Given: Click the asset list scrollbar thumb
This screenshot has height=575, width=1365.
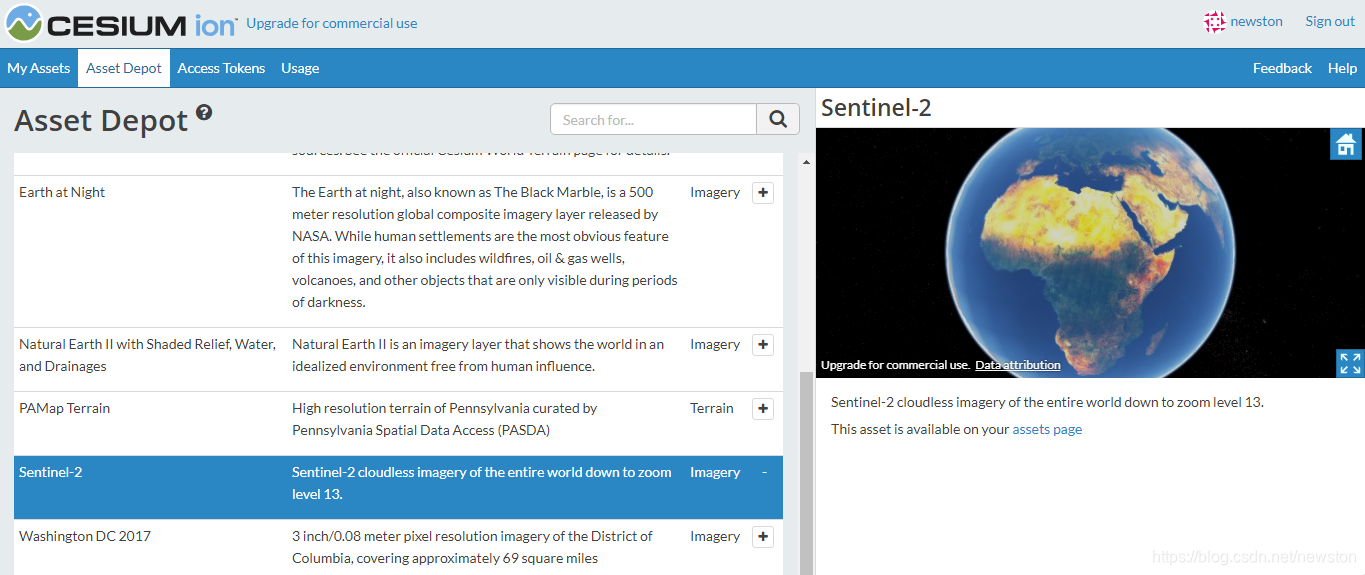Looking at the screenshot, I should pyautogui.click(x=805, y=474).
